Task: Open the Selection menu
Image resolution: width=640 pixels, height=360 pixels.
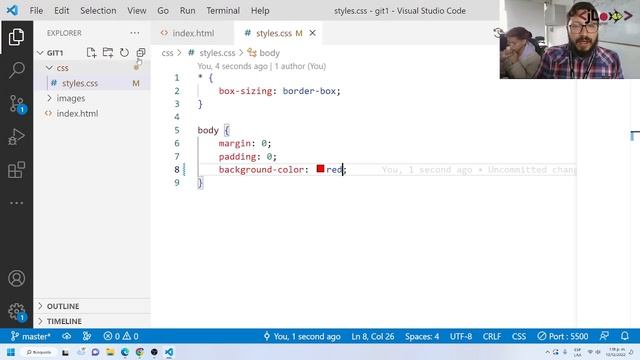Action: point(98,11)
